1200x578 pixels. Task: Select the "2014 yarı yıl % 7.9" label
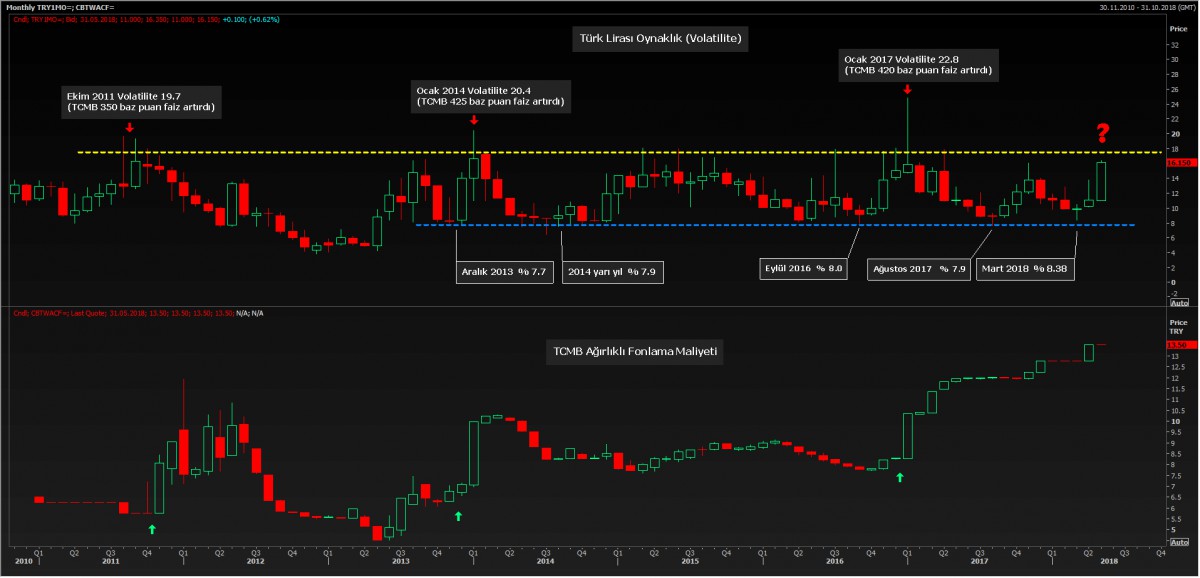[x=613, y=271]
